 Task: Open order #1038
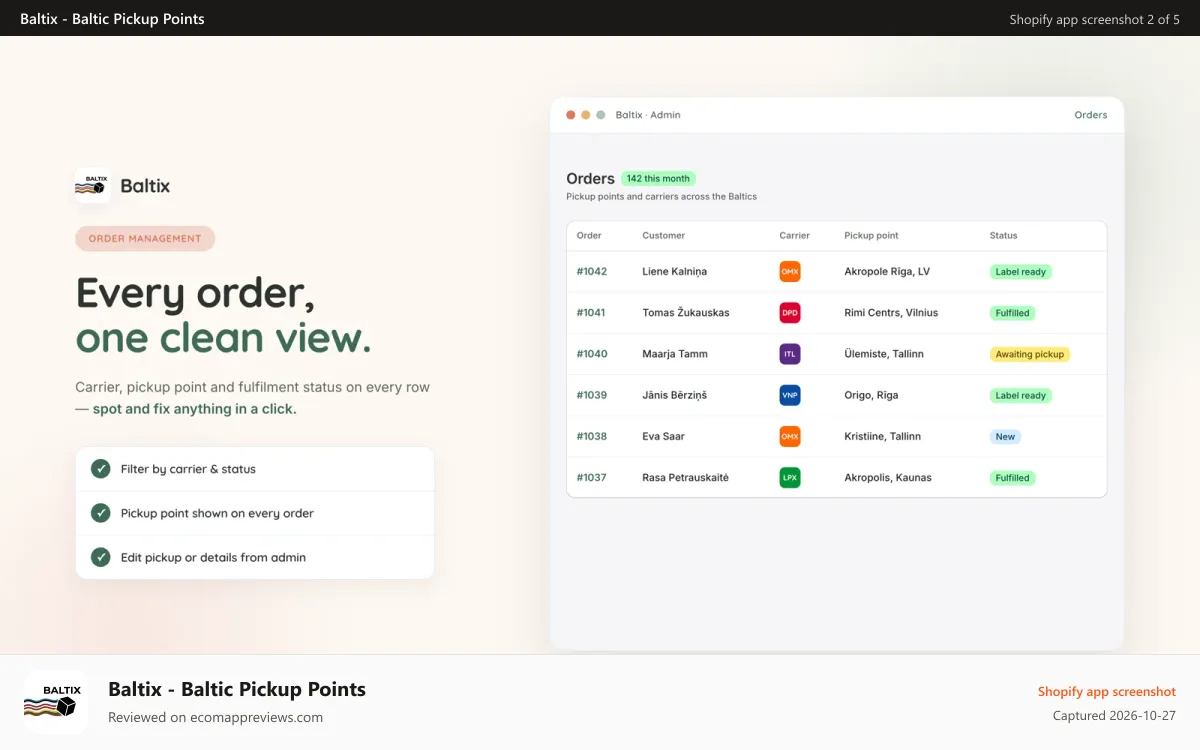tap(592, 436)
